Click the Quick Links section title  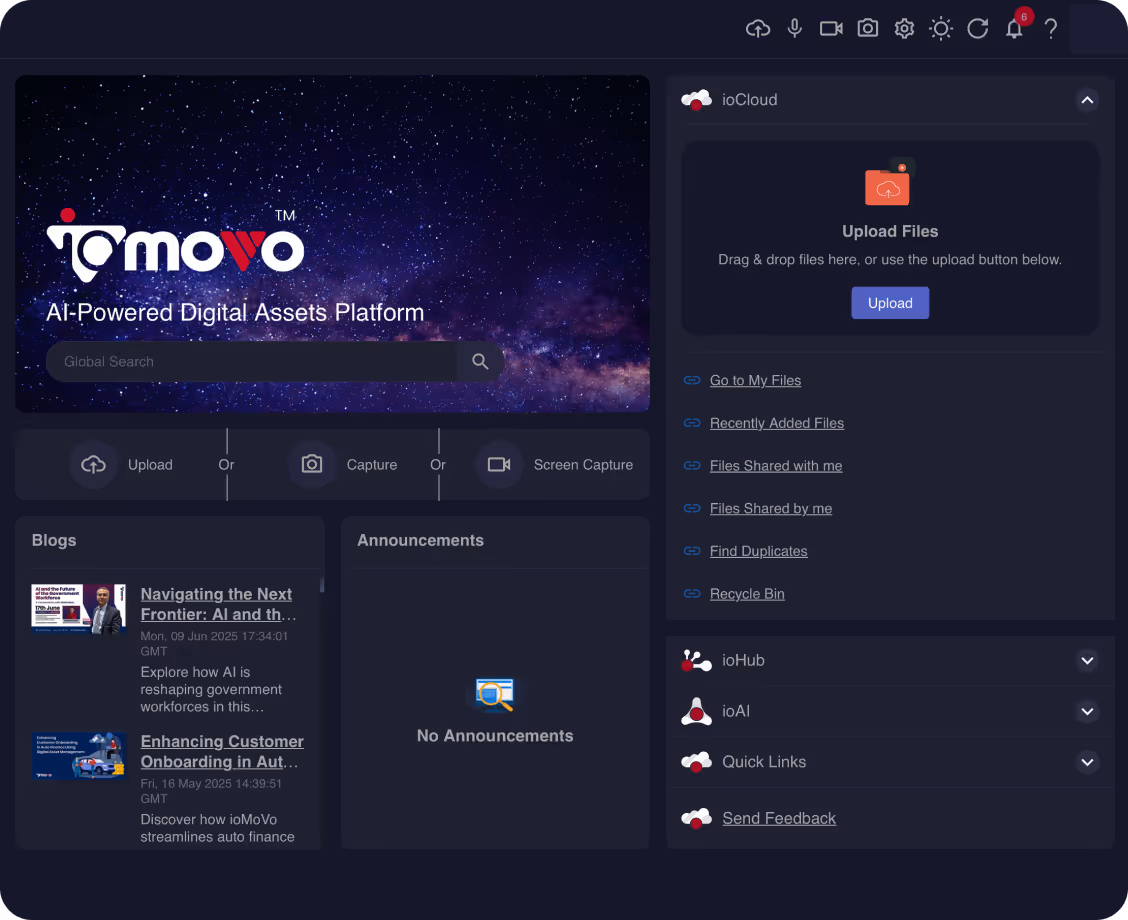coord(764,762)
